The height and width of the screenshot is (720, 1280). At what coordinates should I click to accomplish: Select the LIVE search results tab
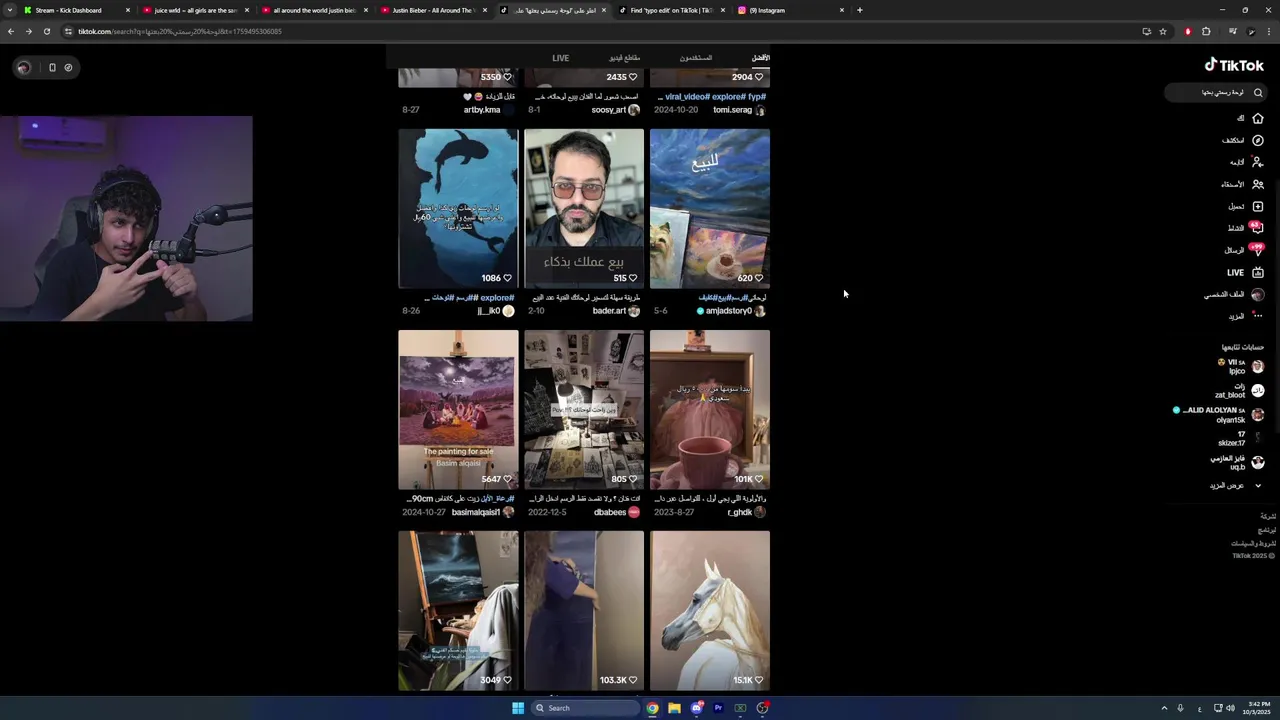pyautogui.click(x=560, y=58)
